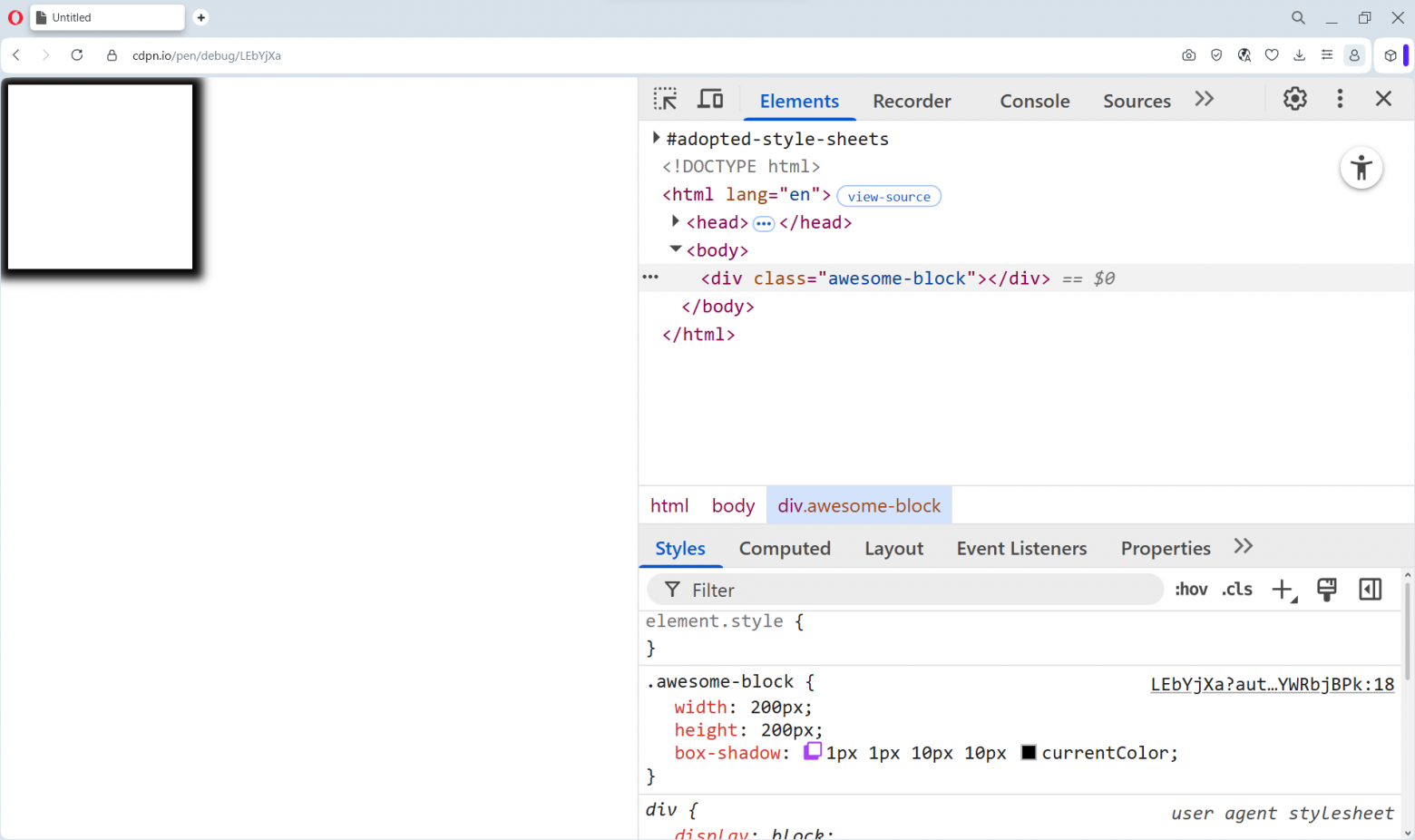Open a new browser tab
This screenshot has width=1415, height=840.
pos(200,17)
